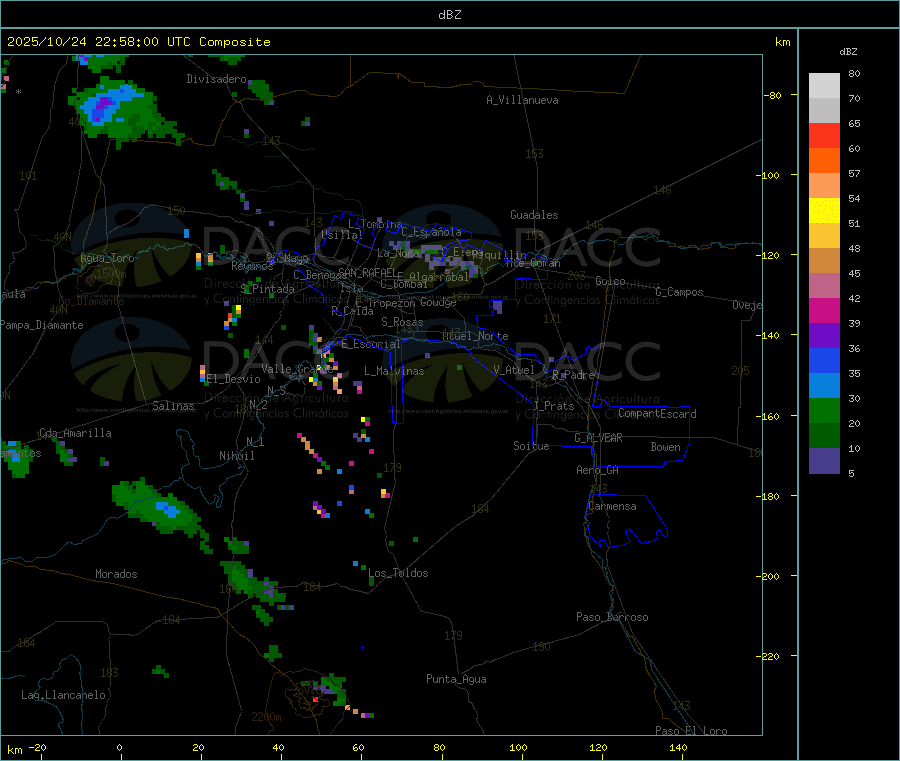Select the purple 36 dBZ legend swatch
The width and height of the screenshot is (900, 761).
[824, 336]
